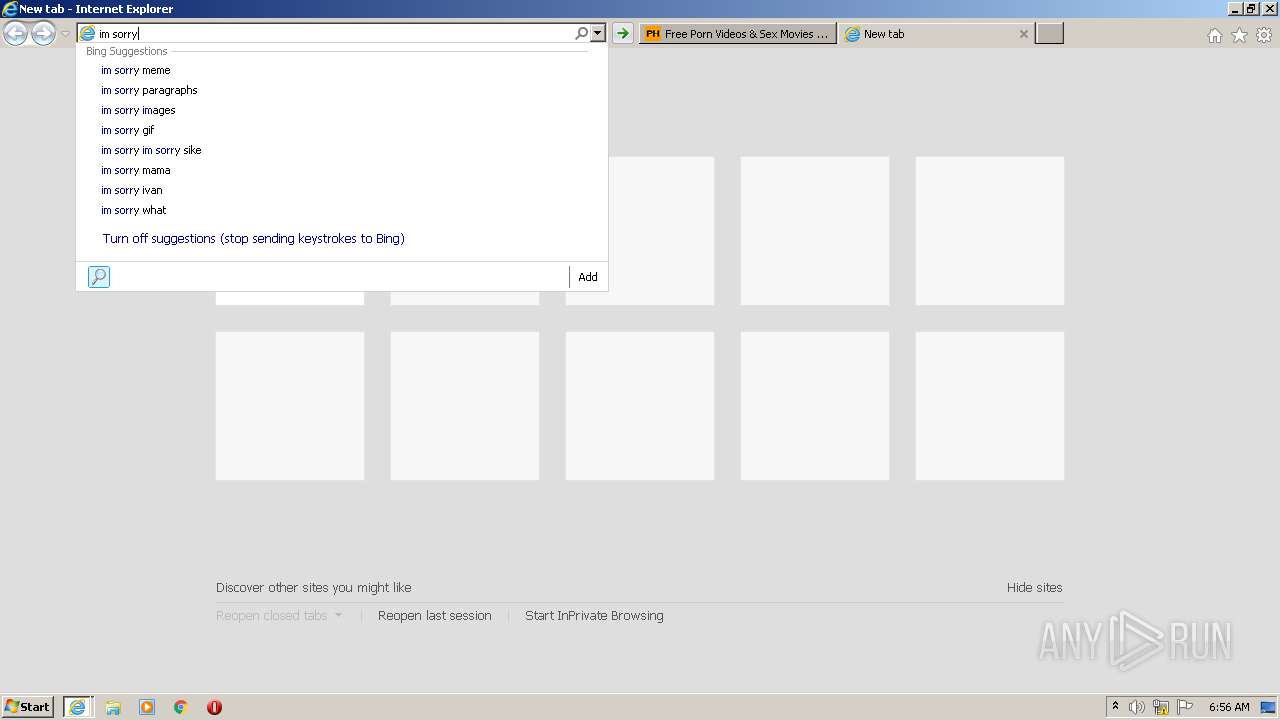The width and height of the screenshot is (1280, 720).
Task: Go forward with the Forward arrow button
Action: [43, 34]
